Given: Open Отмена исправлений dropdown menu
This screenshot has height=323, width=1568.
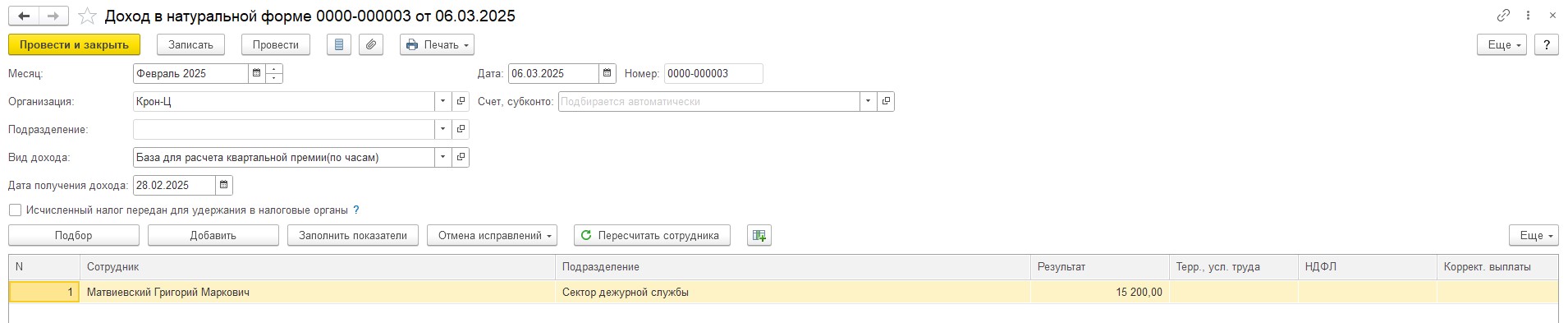Looking at the screenshot, I should click(x=492, y=235).
